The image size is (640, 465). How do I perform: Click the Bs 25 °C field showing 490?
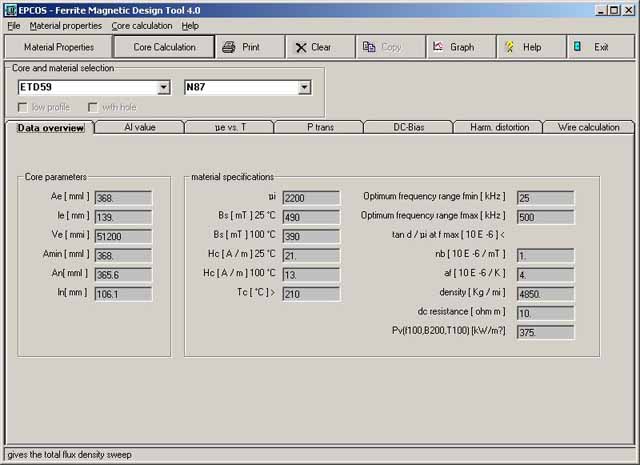point(311,217)
